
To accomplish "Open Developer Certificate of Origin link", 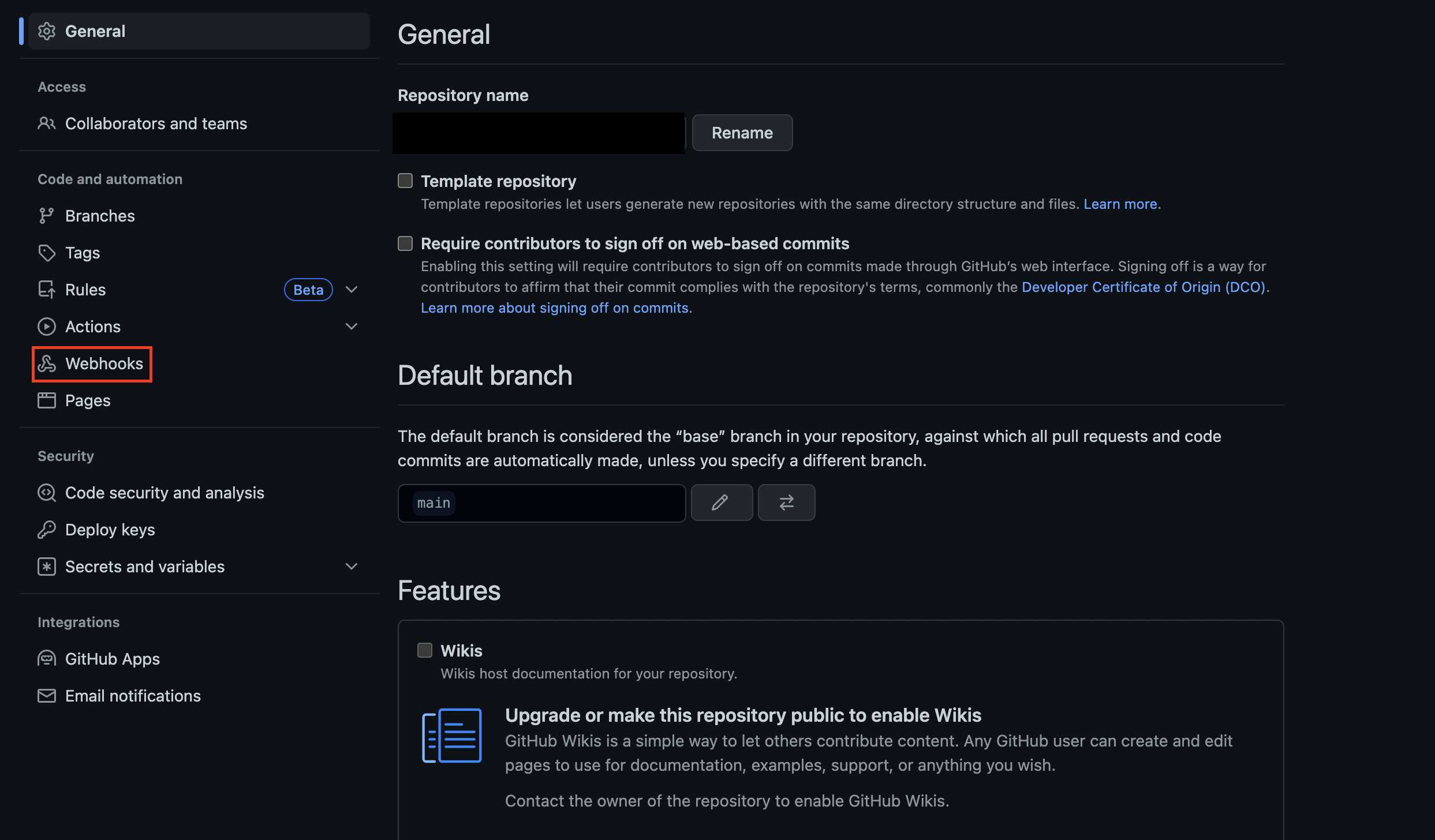I will (1143, 287).
